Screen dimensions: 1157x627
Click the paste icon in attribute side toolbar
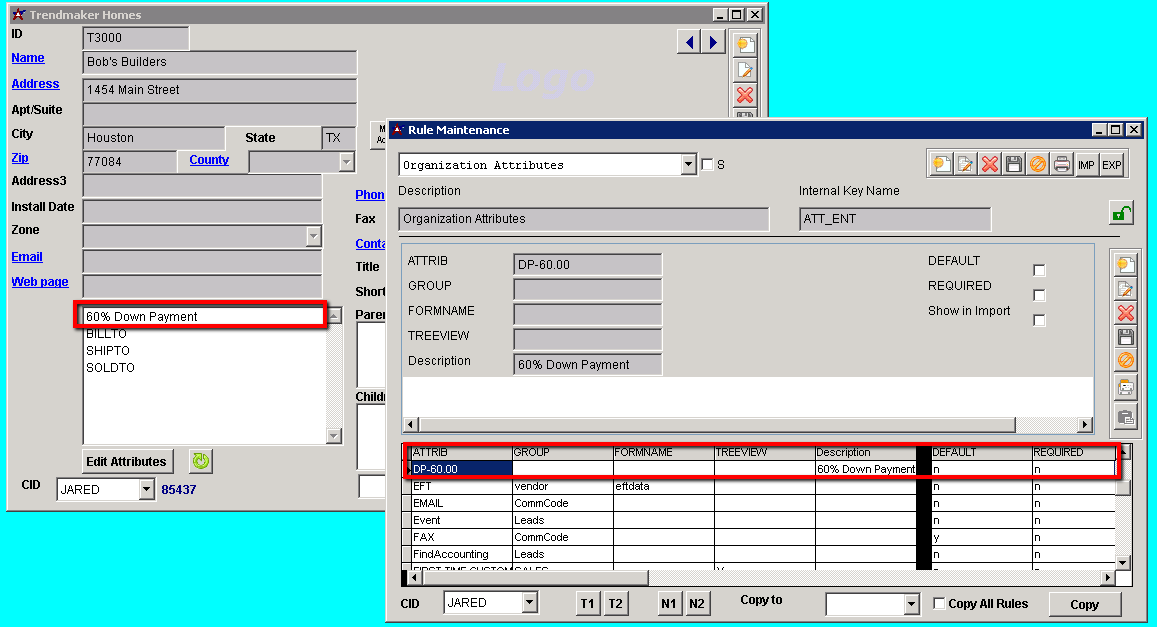point(1125,417)
